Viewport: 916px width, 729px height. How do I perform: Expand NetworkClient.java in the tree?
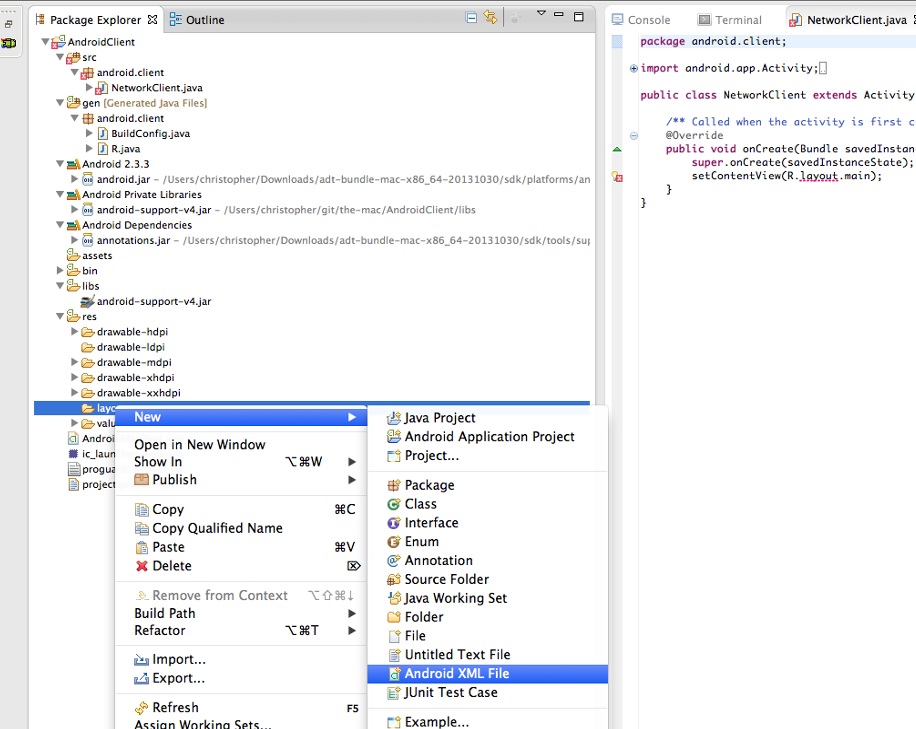pyautogui.click(x=89, y=88)
